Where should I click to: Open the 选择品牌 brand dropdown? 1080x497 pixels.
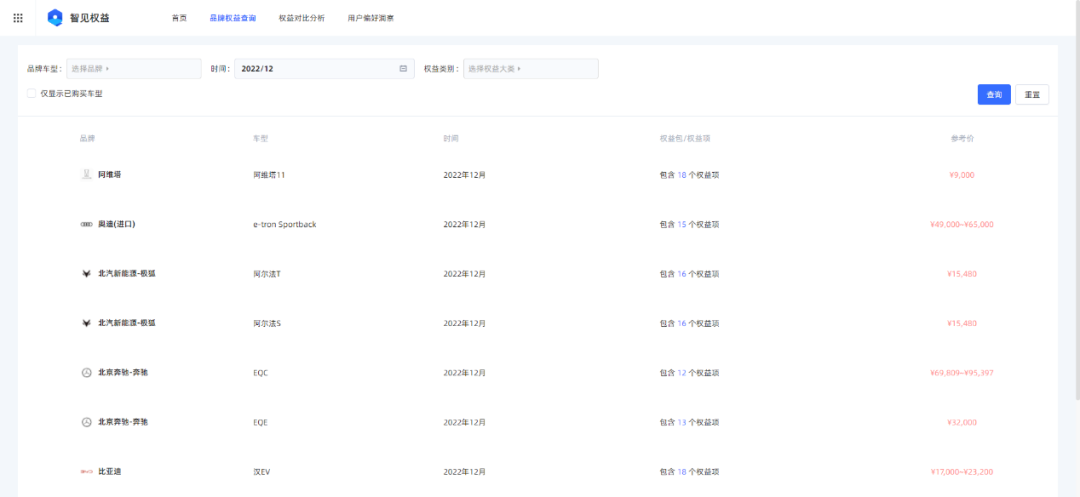click(x=134, y=69)
